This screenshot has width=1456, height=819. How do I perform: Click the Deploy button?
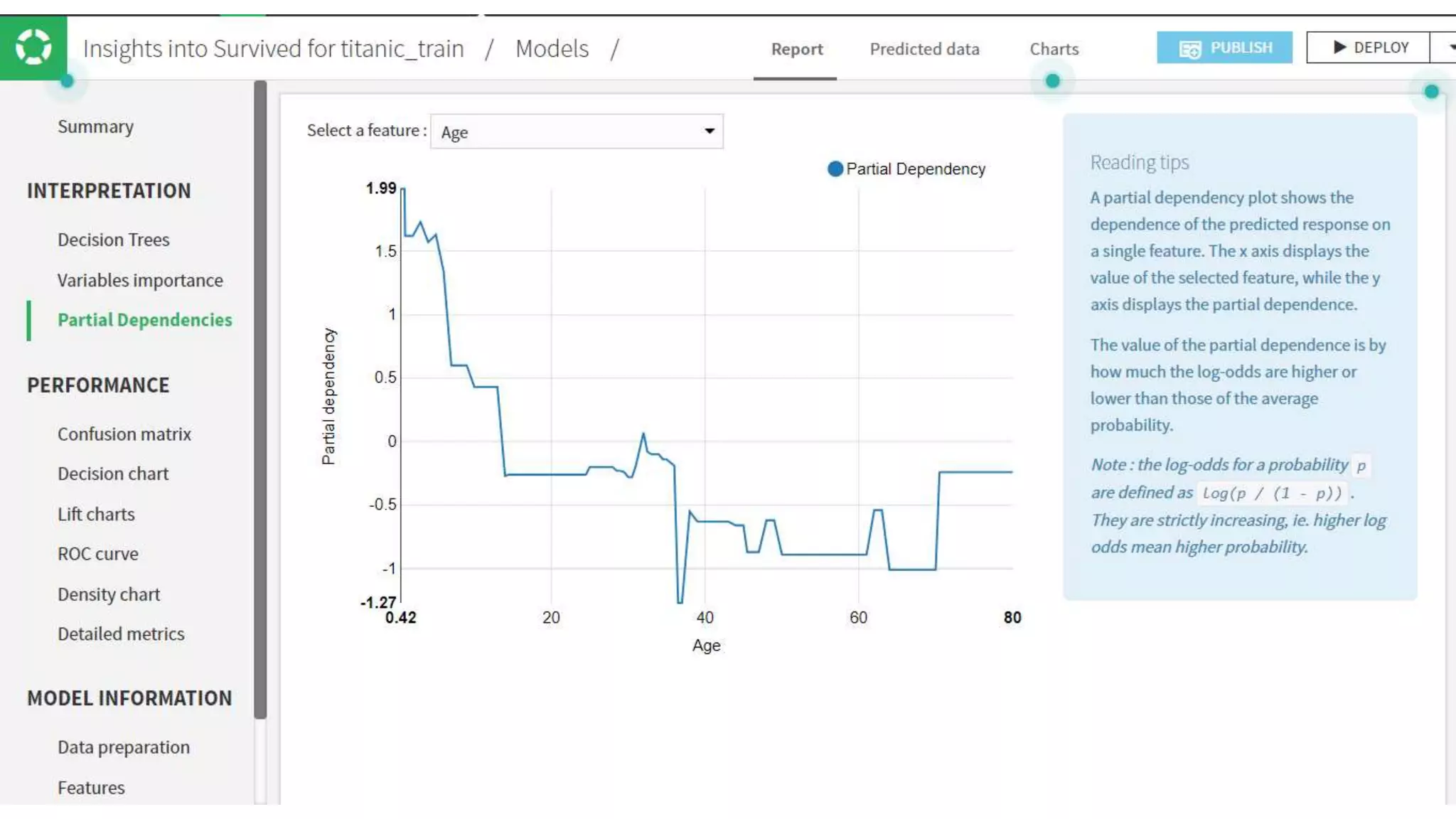point(1368,48)
